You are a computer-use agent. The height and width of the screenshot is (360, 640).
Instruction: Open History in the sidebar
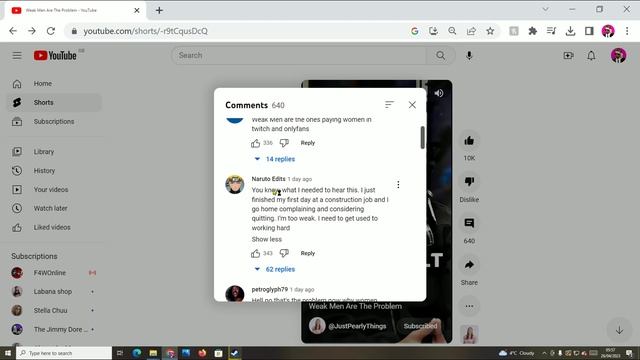tap(54, 171)
